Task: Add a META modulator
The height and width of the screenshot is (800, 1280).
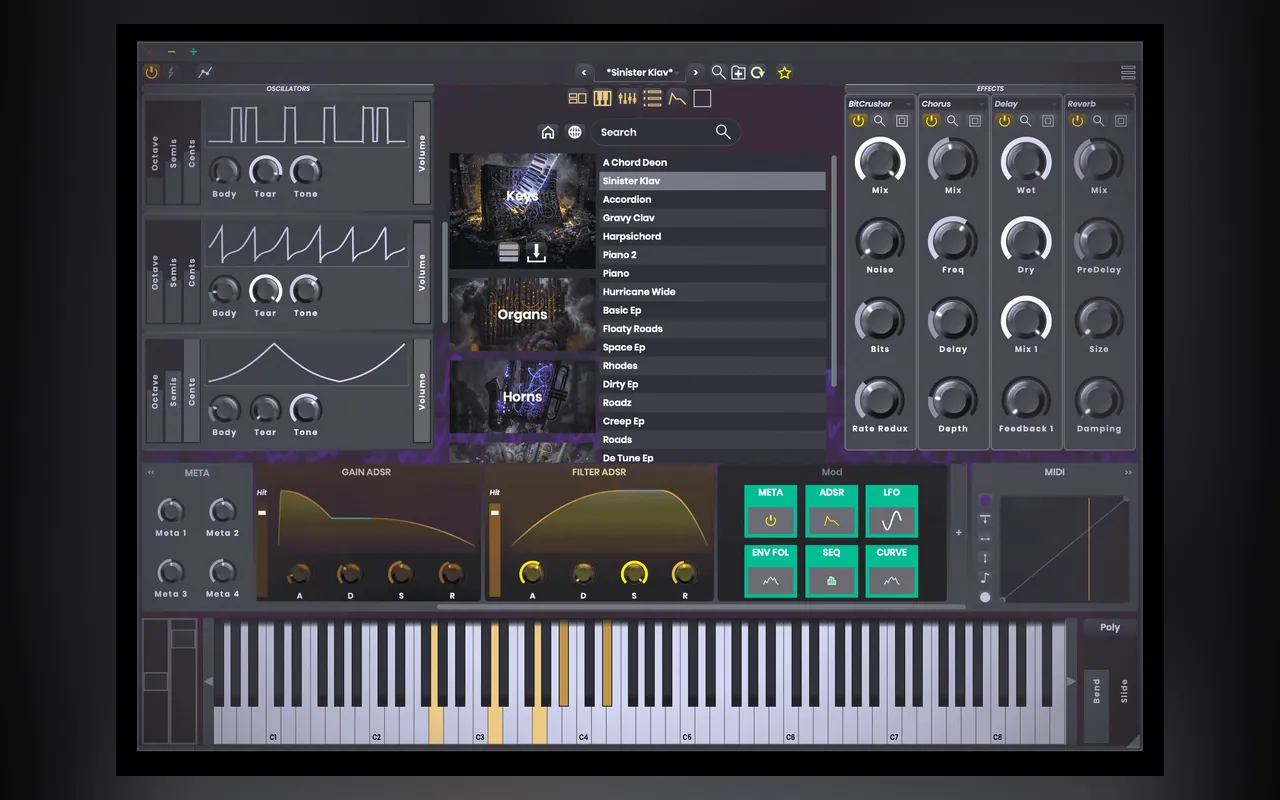Action: pyautogui.click(x=770, y=511)
